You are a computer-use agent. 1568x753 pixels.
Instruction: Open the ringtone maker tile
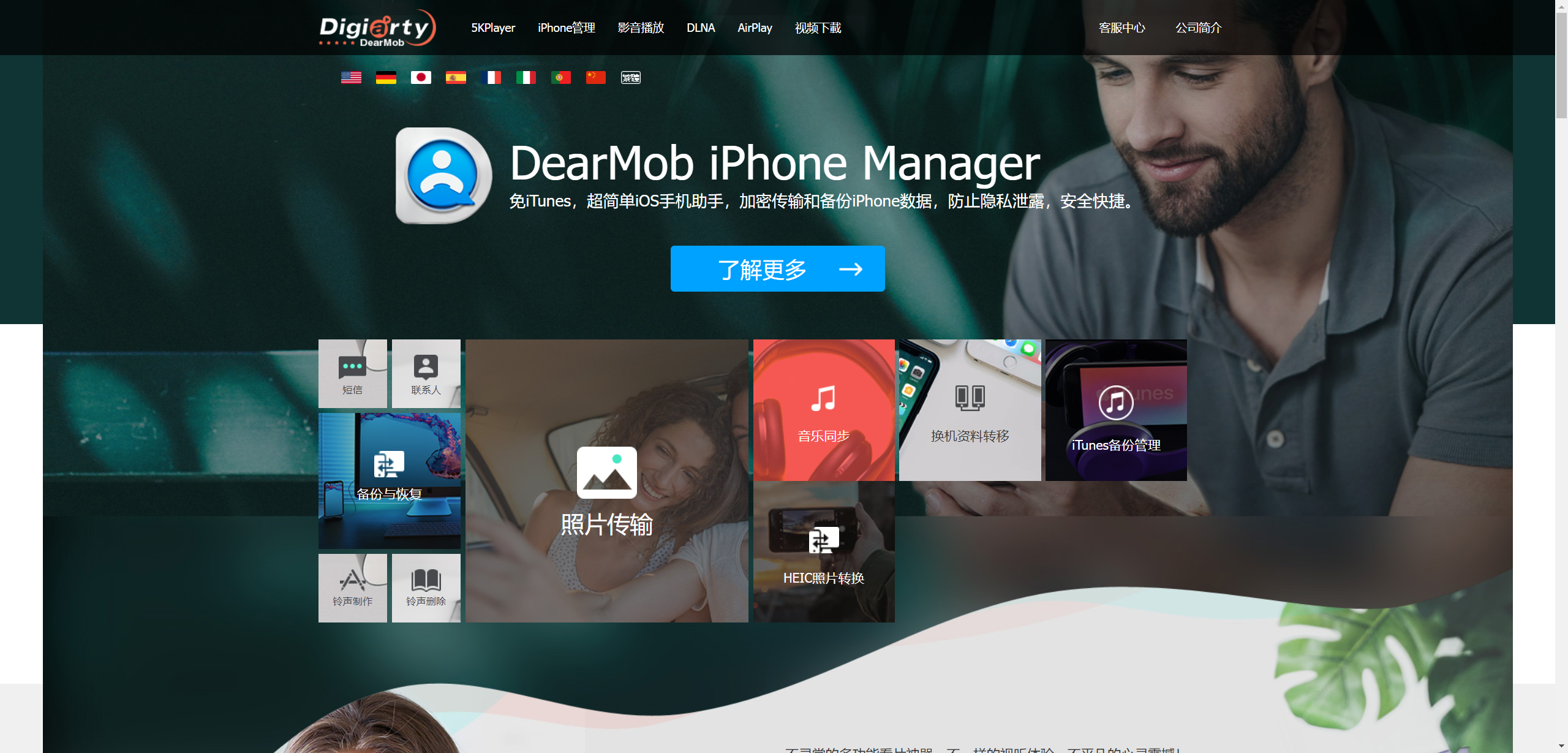352,588
